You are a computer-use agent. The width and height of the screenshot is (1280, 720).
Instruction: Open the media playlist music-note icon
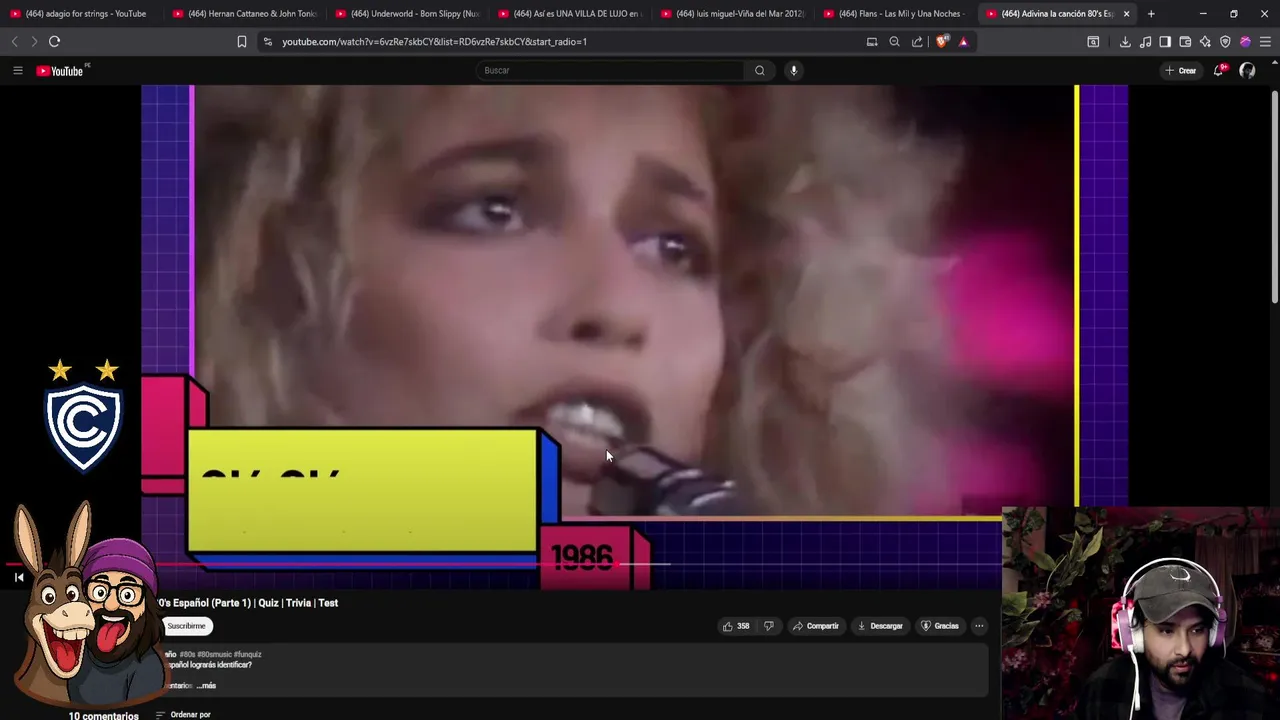1145,41
